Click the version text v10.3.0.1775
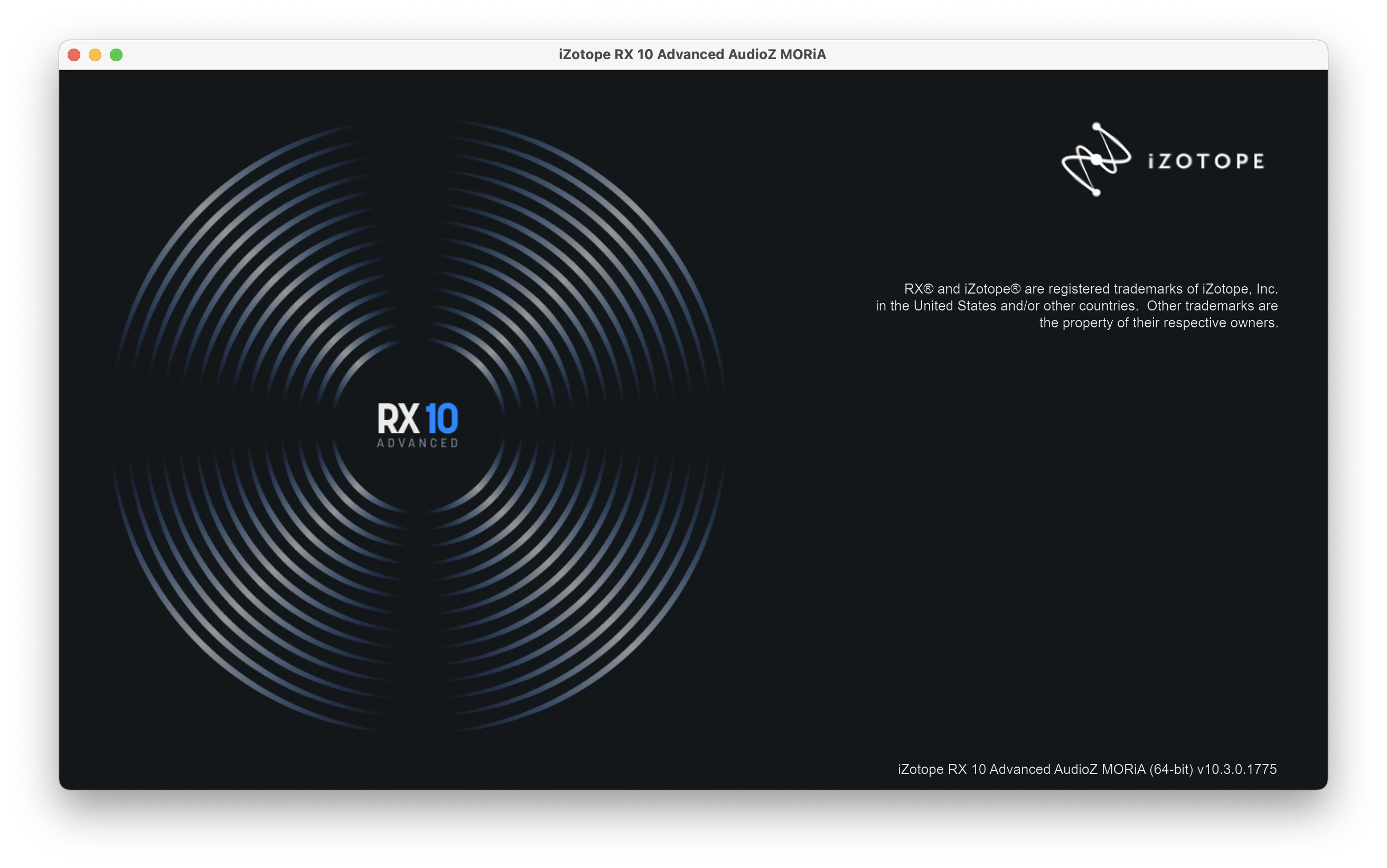The height and width of the screenshot is (868, 1387). point(1236,769)
